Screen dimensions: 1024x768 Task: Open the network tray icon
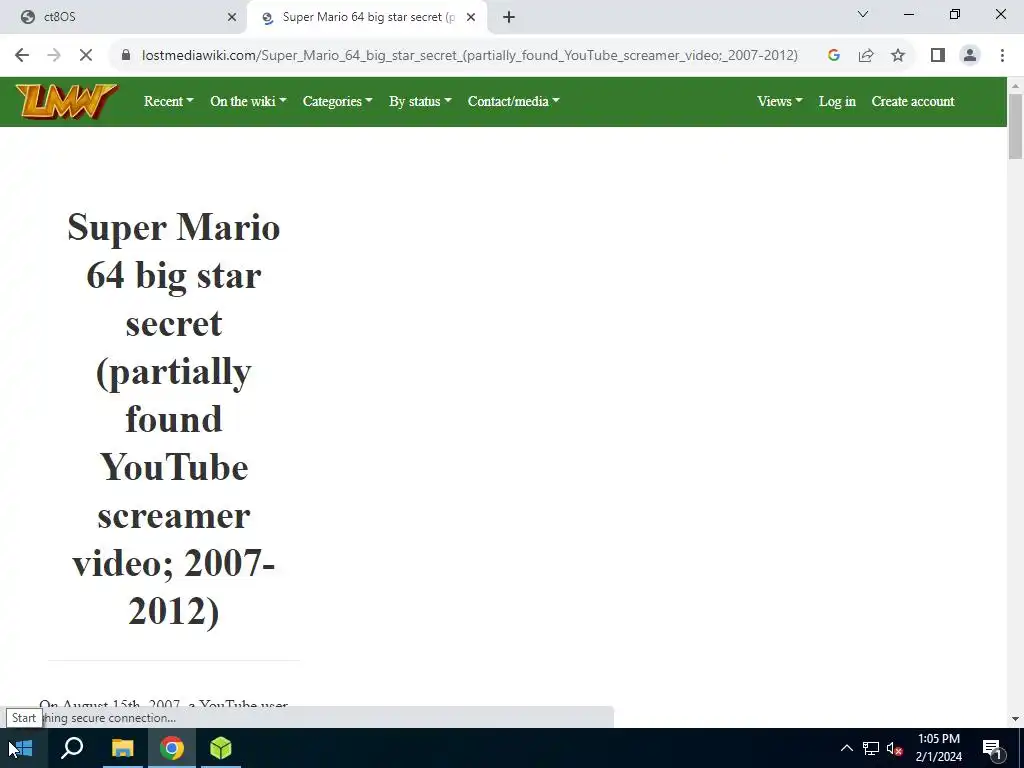coord(871,748)
